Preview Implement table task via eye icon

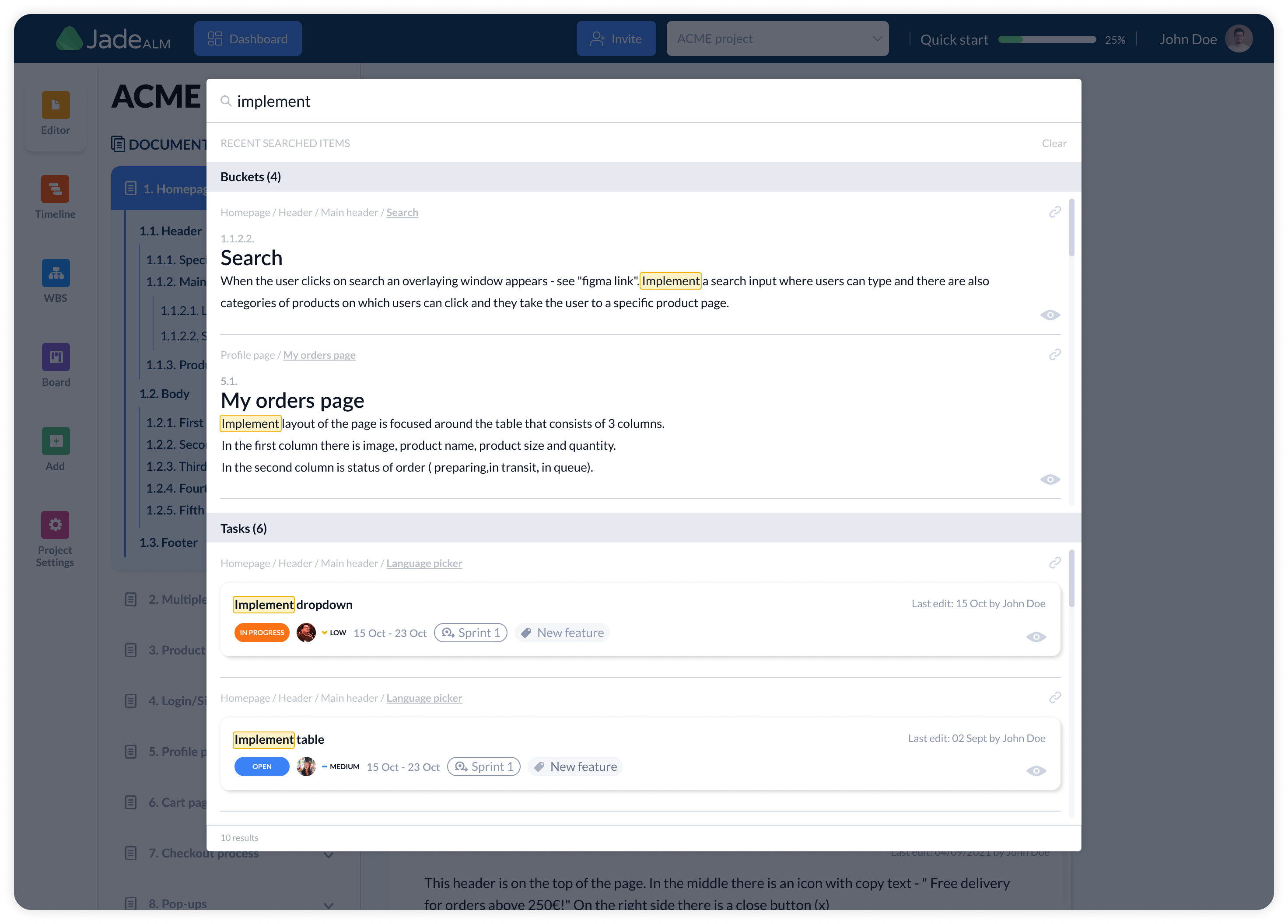click(1036, 771)
